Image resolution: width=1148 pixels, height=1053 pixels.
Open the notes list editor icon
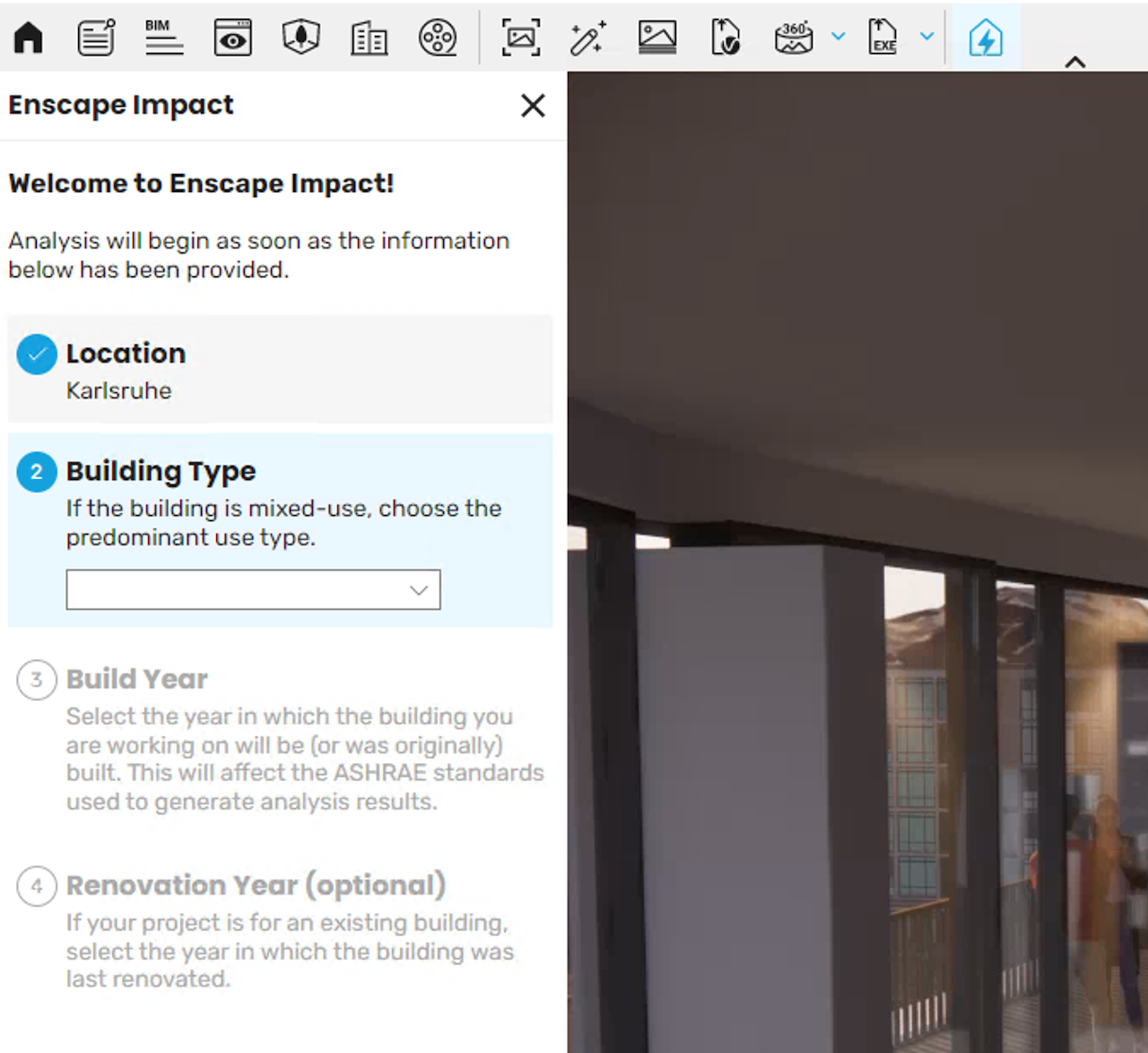click(96, 38)
